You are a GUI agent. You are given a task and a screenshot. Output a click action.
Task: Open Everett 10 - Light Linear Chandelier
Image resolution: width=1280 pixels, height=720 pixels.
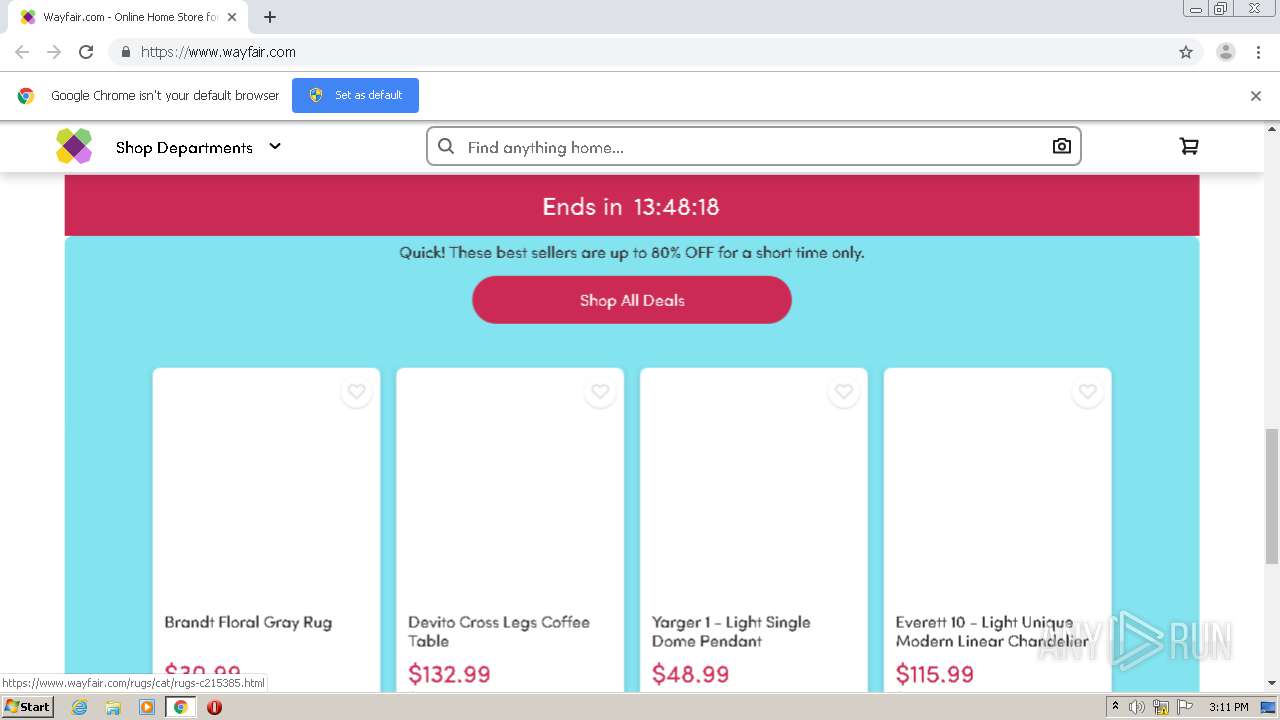(992, 631)
